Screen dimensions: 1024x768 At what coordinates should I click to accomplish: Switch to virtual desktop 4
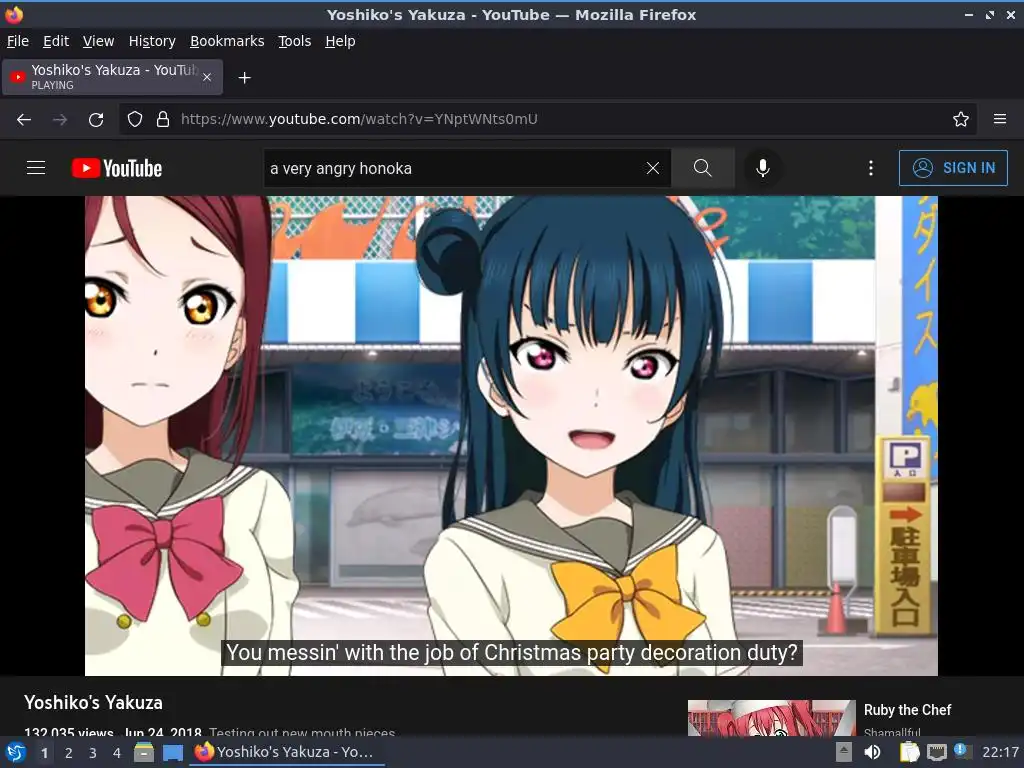tap(117, 753)
